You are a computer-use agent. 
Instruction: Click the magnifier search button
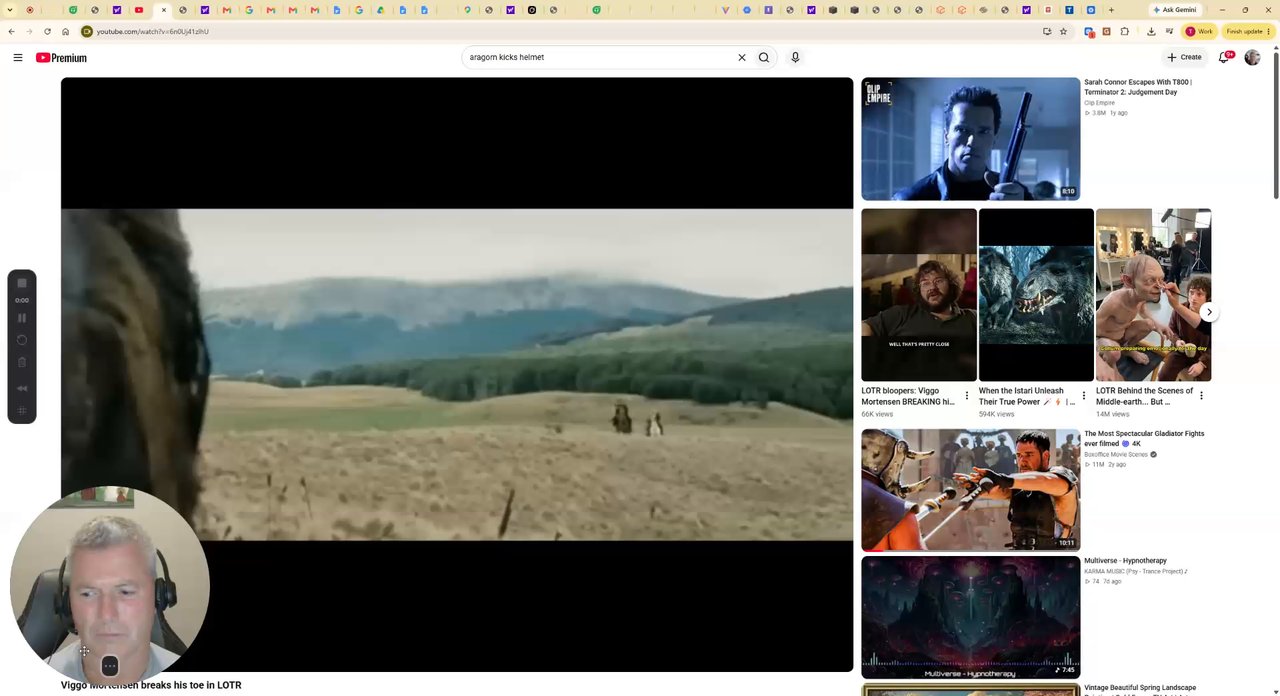click(764, 57)
